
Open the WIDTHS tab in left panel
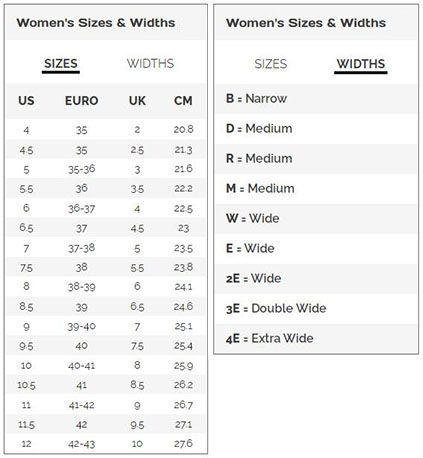(x=150, y=63)
